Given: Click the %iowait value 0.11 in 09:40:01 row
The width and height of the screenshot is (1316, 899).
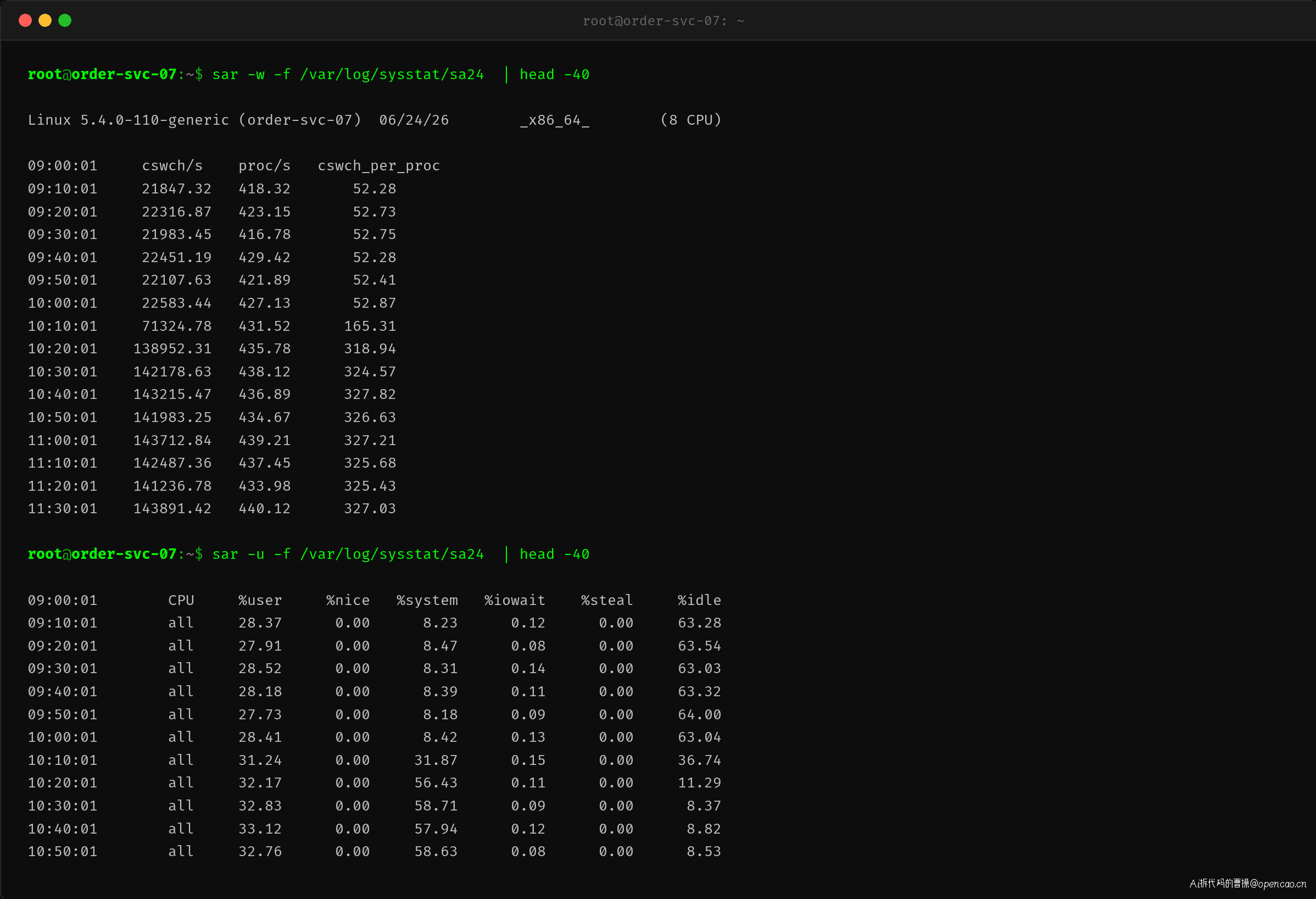Looking at the screenshot, I should point(528,692).
